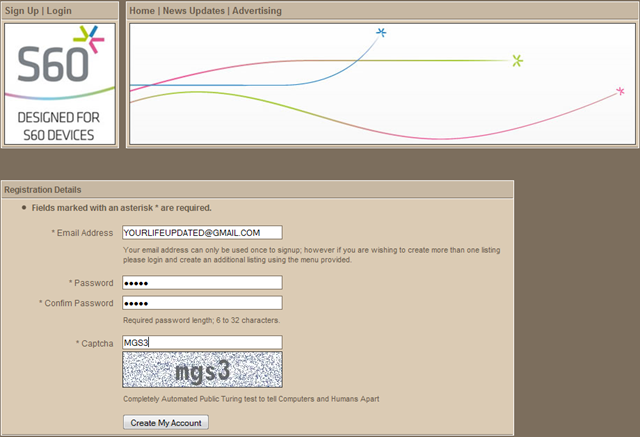The height and width of the screenshot is (437, 640).
Task: Focus the Confirm Password input field
Action: (202, 303)
